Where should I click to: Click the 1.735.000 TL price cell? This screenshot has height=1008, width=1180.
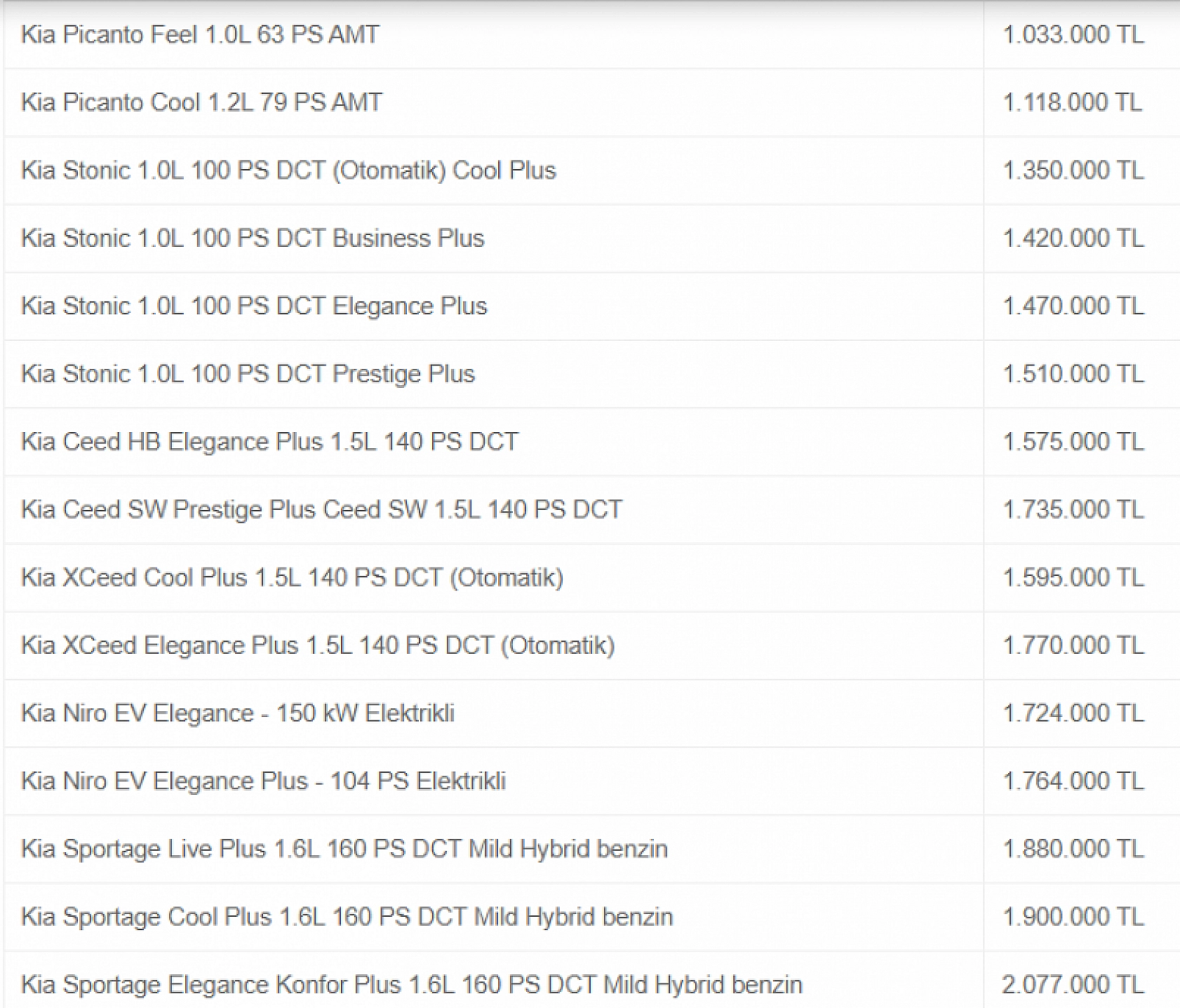tap(1073, 510)
